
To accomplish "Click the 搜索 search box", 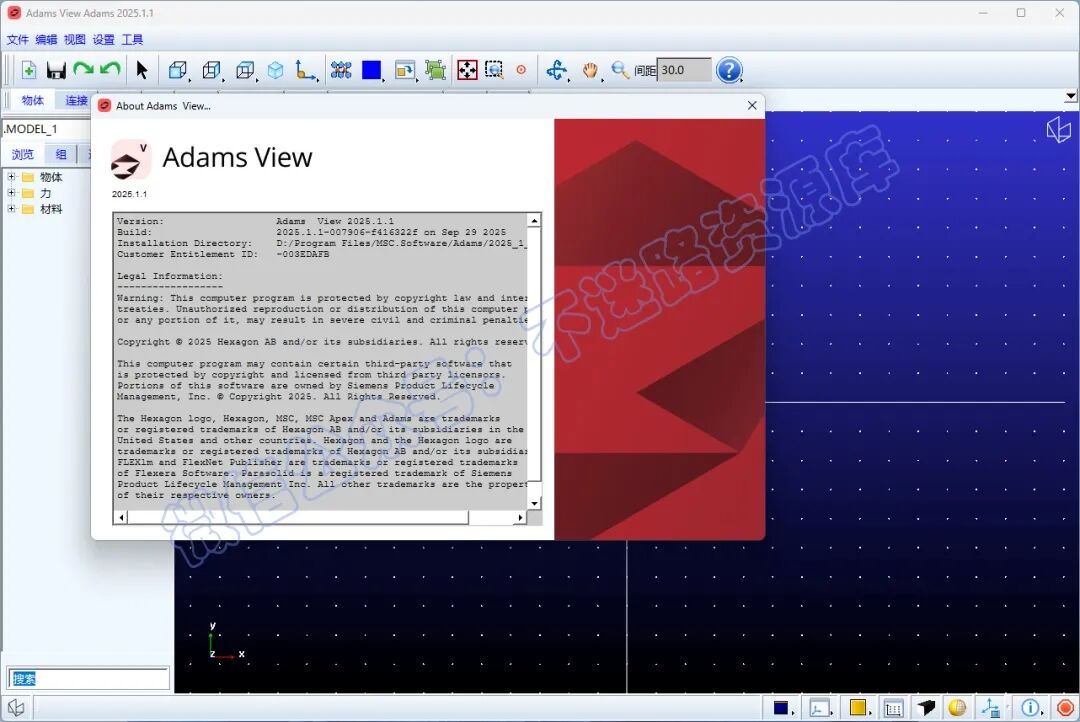I will point(88,679).
